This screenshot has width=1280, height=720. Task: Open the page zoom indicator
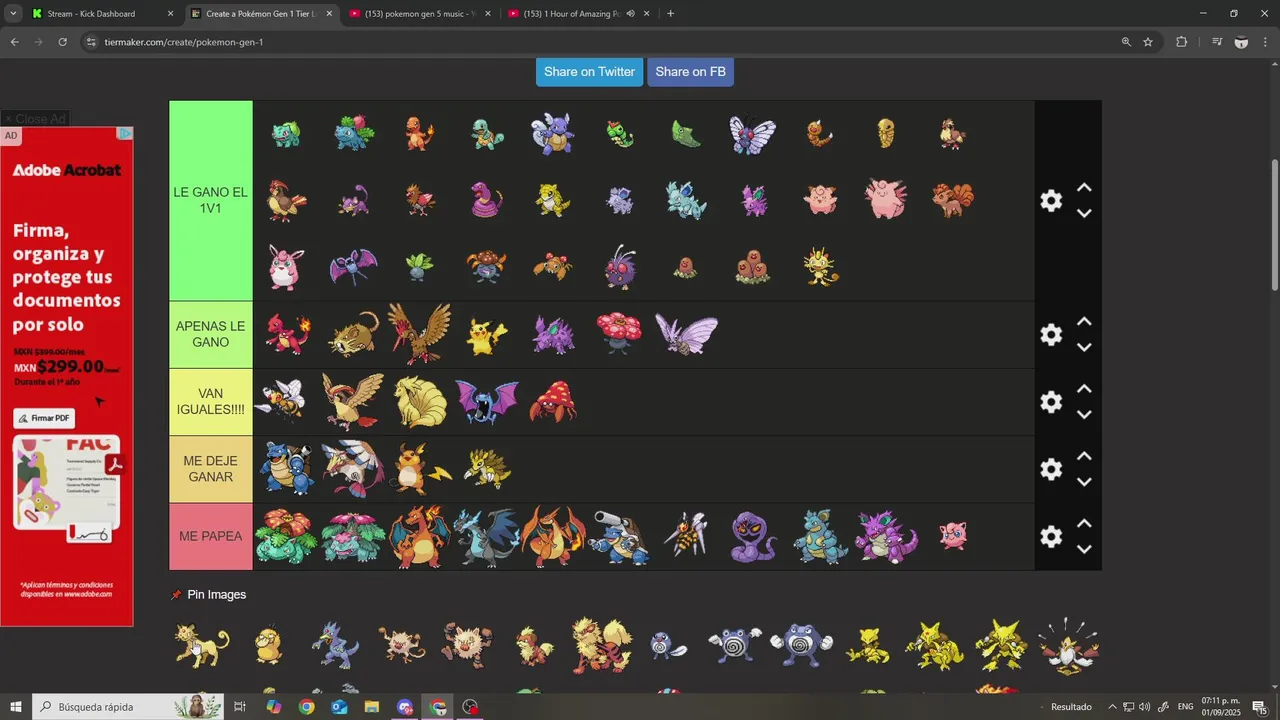1126,42
